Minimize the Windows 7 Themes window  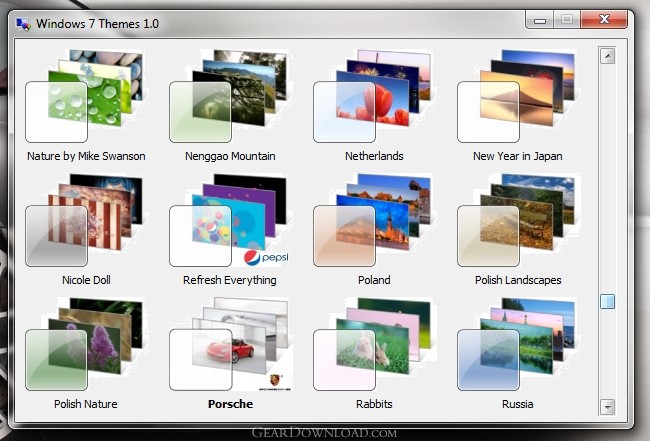541,19
